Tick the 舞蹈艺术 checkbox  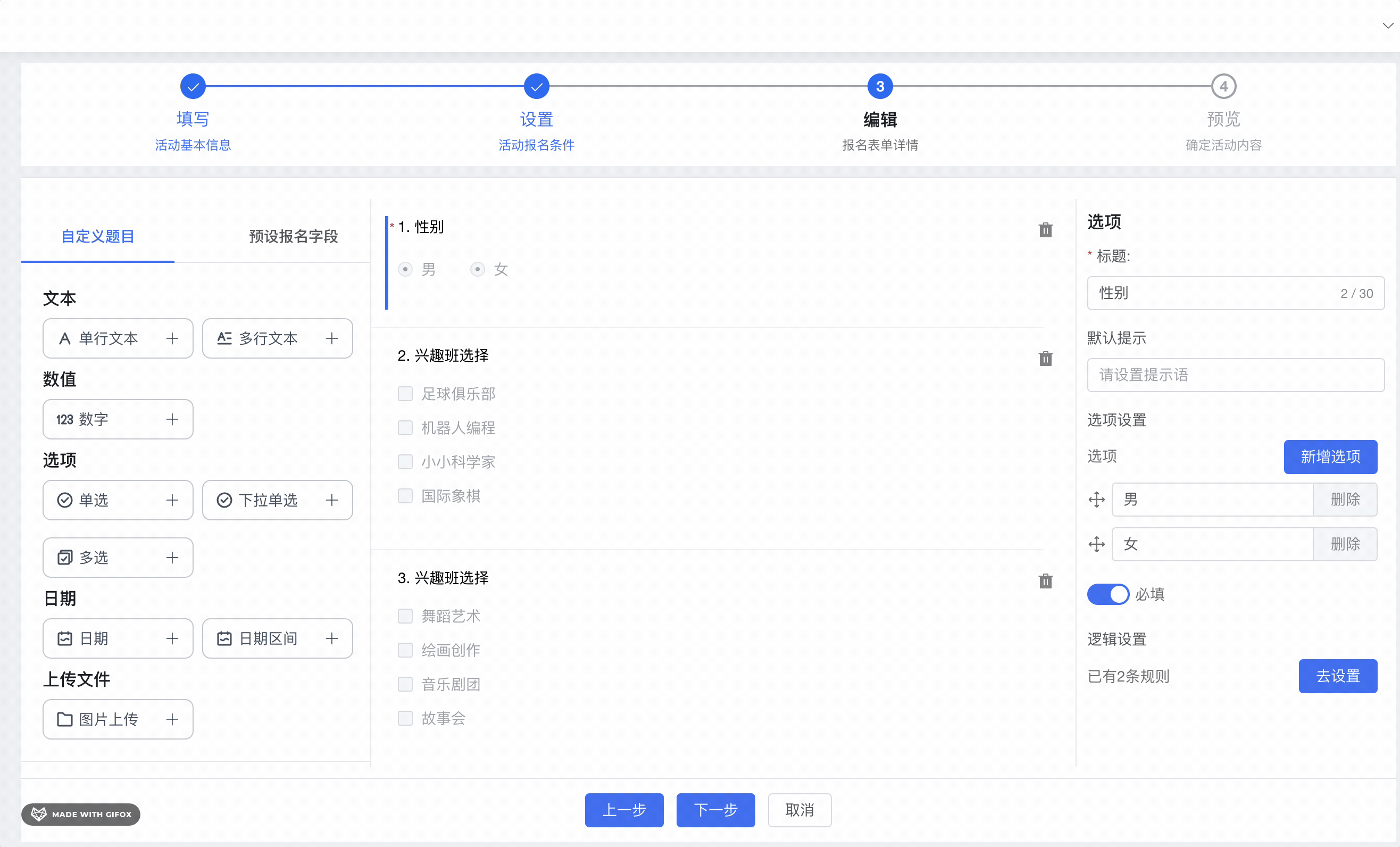[x=405, y=616]
